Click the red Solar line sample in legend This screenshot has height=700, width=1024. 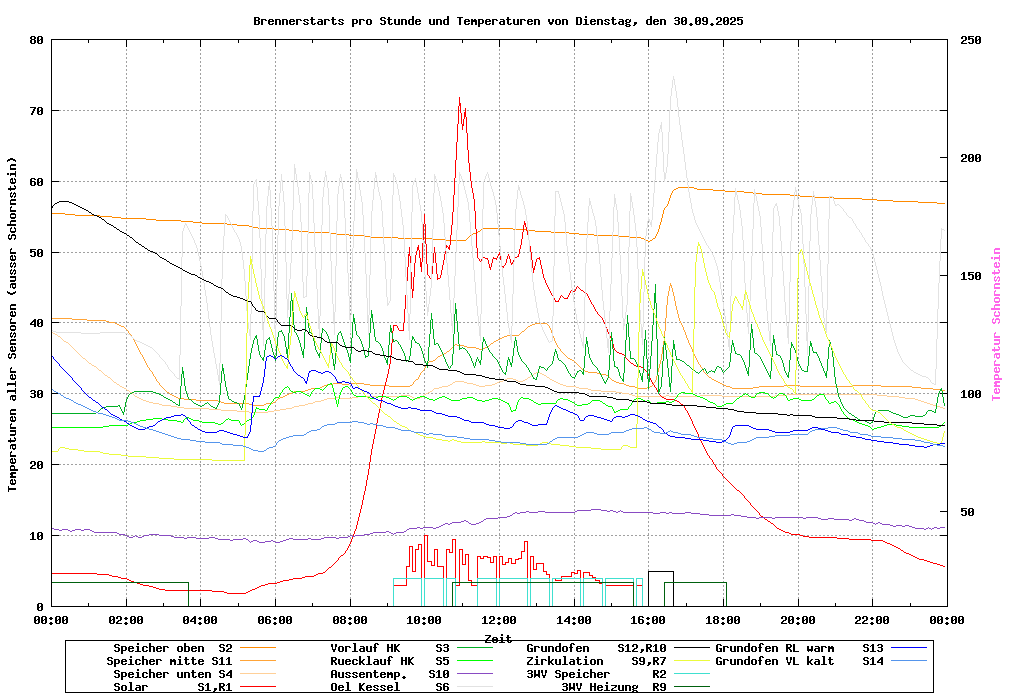click(257, 687)
